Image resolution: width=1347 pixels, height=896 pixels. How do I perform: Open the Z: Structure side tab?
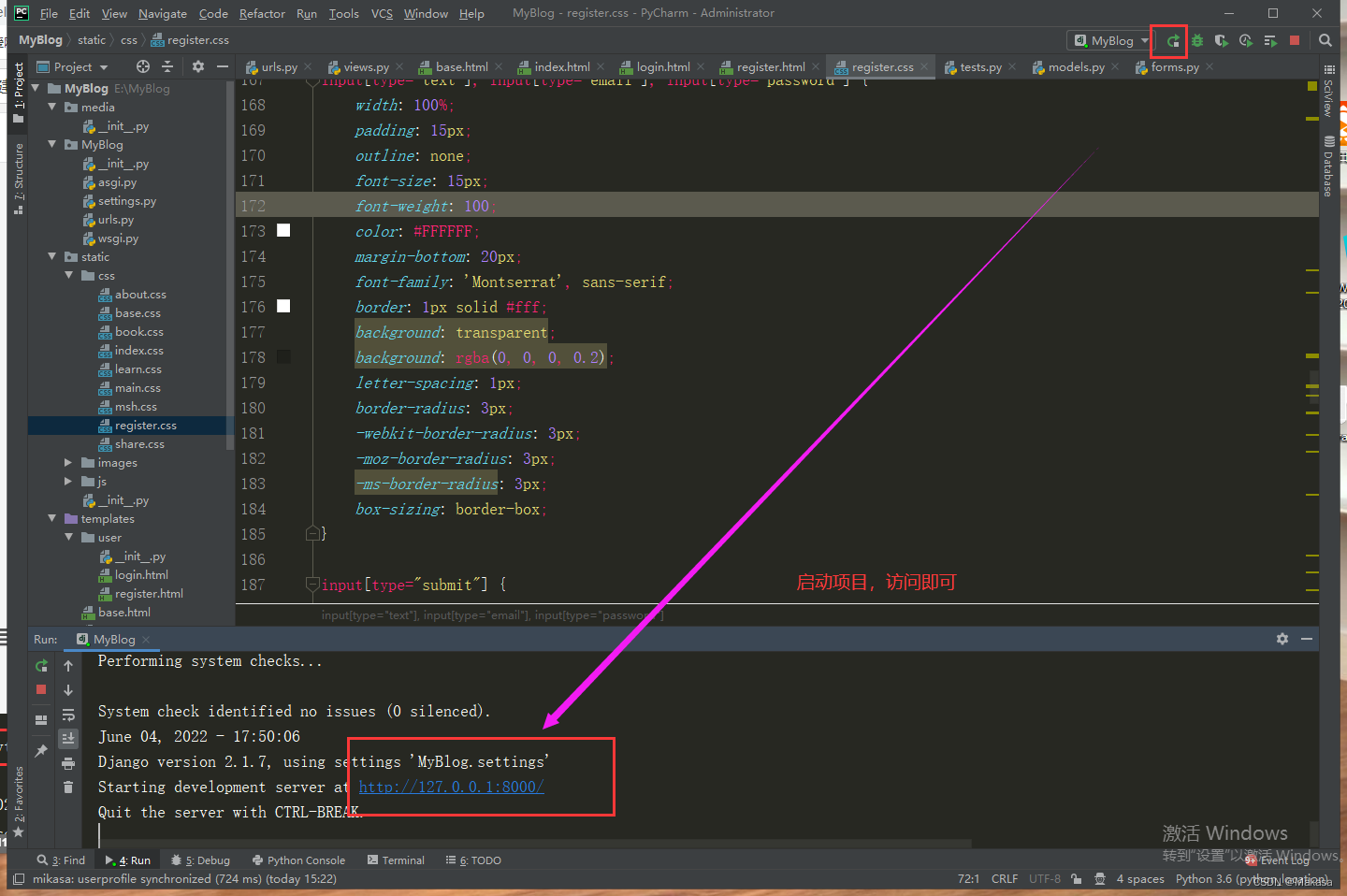[x=19, y=178]
